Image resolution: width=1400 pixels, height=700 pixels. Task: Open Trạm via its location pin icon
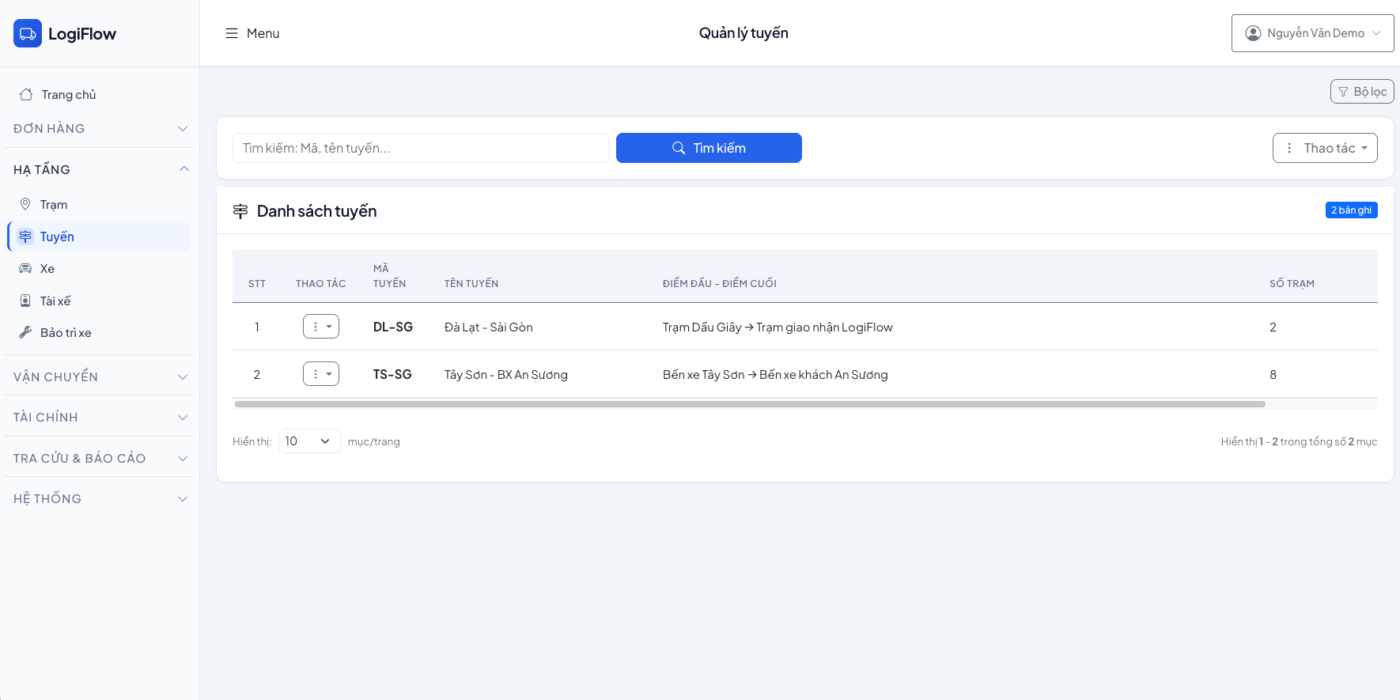tap(26, 204)
